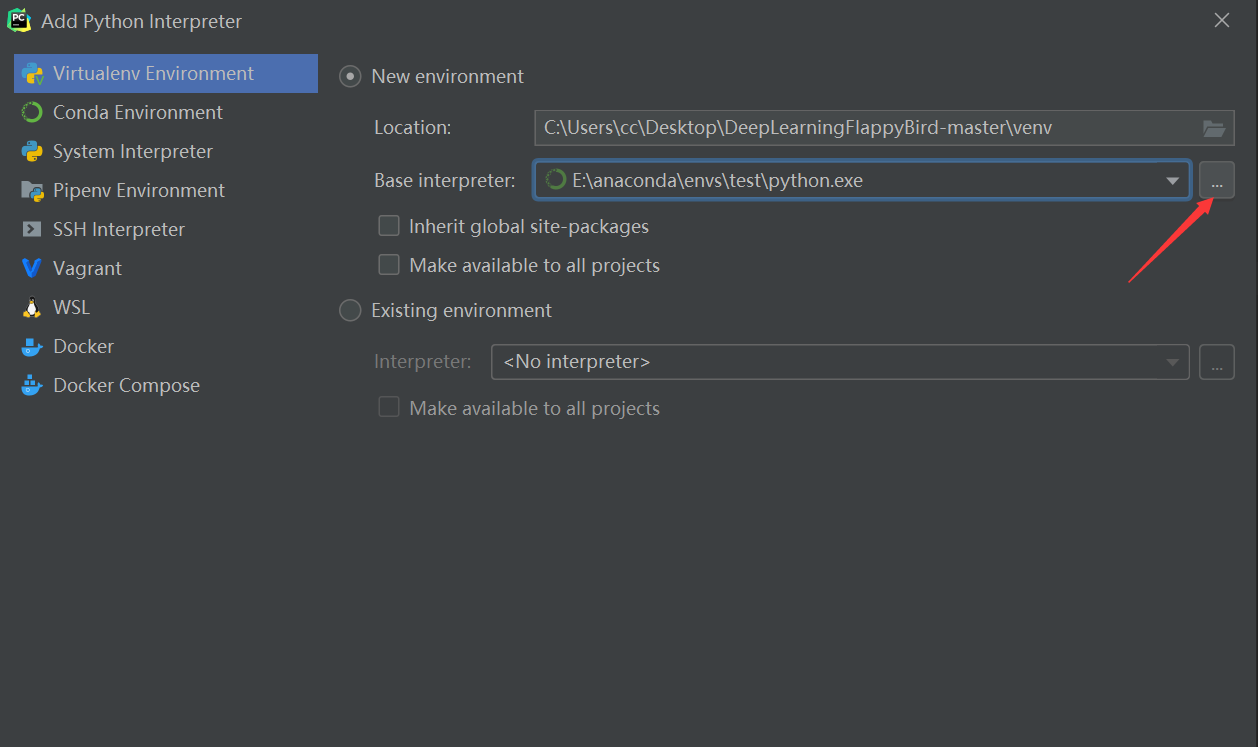Click inside the Location path field
Screen dimensions: 1258x747
[x=860, y=128]
